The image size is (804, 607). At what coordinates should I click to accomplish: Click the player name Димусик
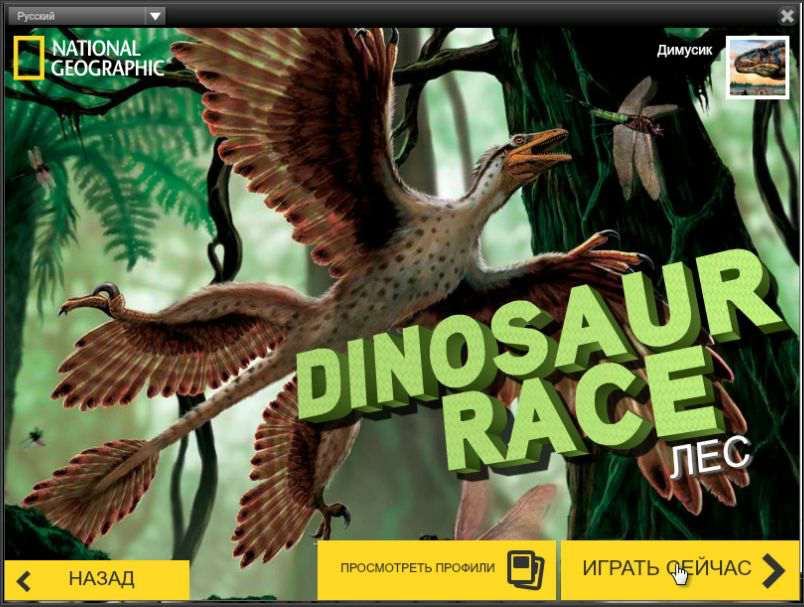(685, 50)
